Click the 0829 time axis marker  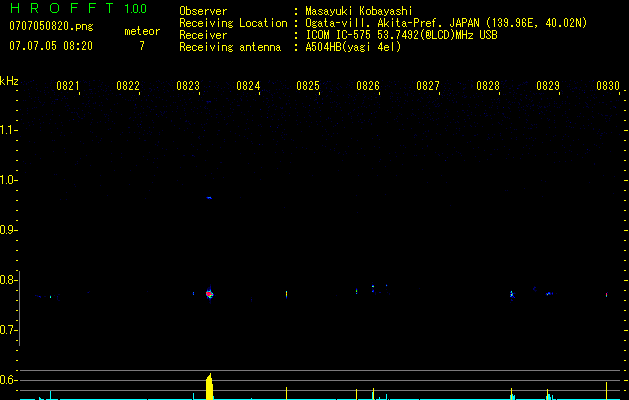pos(548,86)
